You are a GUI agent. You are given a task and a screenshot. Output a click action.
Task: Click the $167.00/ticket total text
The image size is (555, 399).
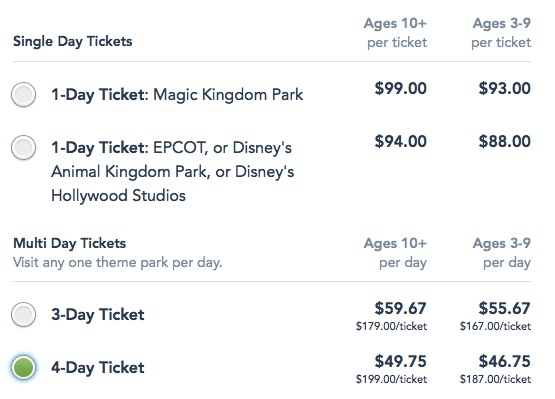495,326
